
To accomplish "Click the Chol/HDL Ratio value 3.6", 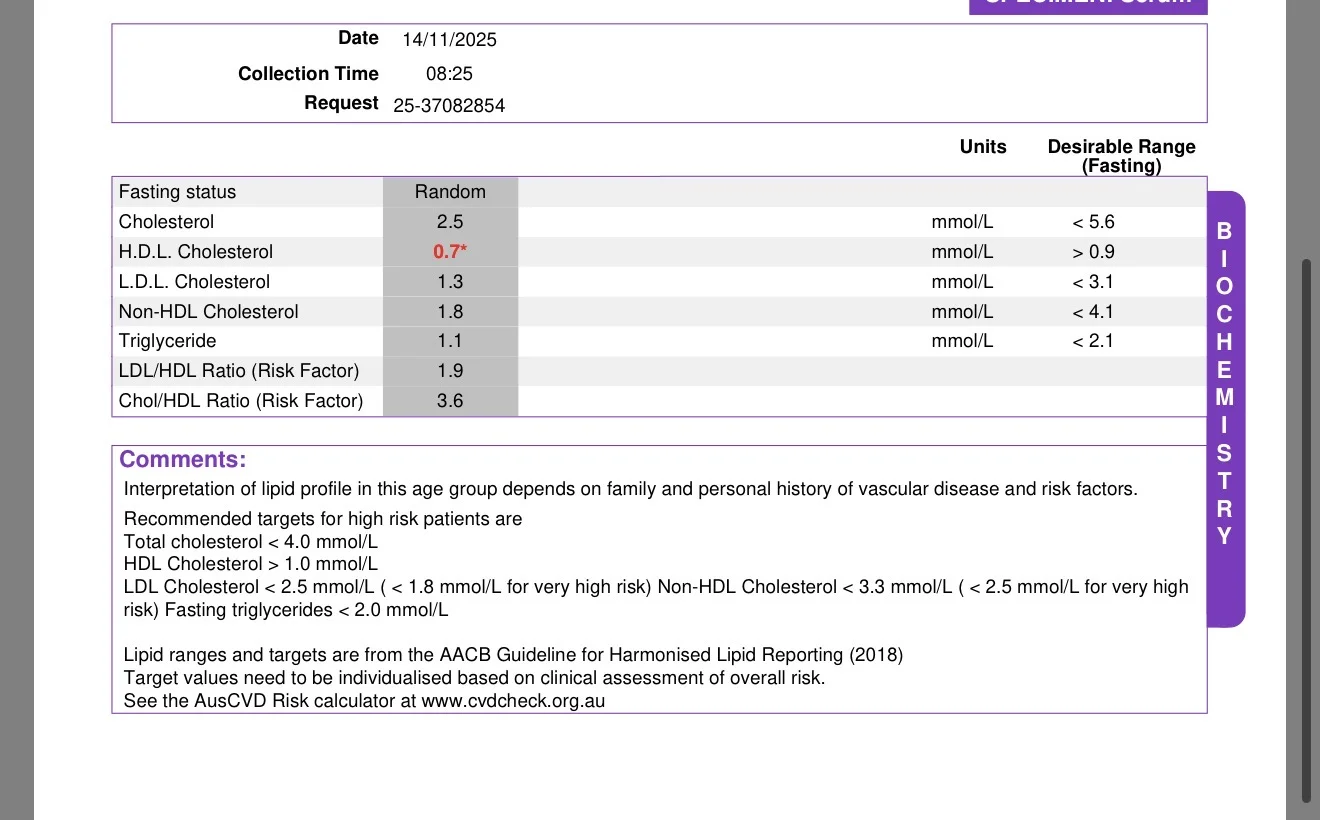I will coord(450,401).
